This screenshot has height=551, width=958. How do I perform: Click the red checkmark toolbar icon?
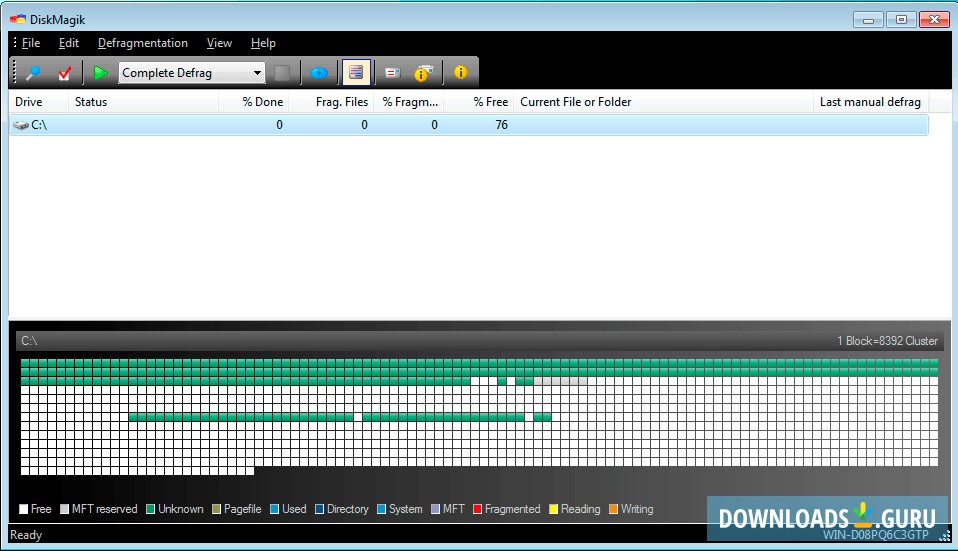tap(65, 73)
